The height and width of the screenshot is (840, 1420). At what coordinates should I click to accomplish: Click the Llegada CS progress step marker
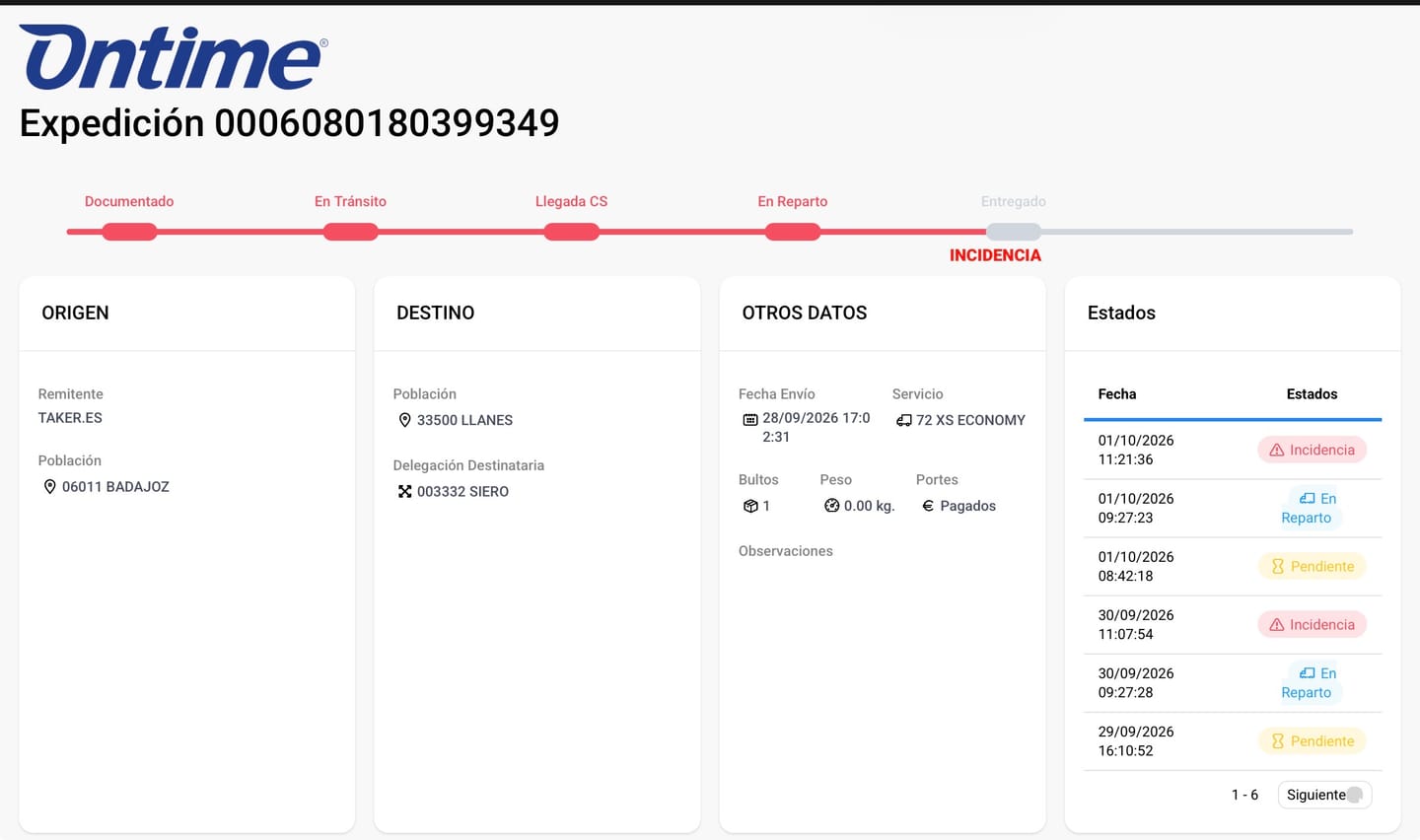(x=571, y=232)
